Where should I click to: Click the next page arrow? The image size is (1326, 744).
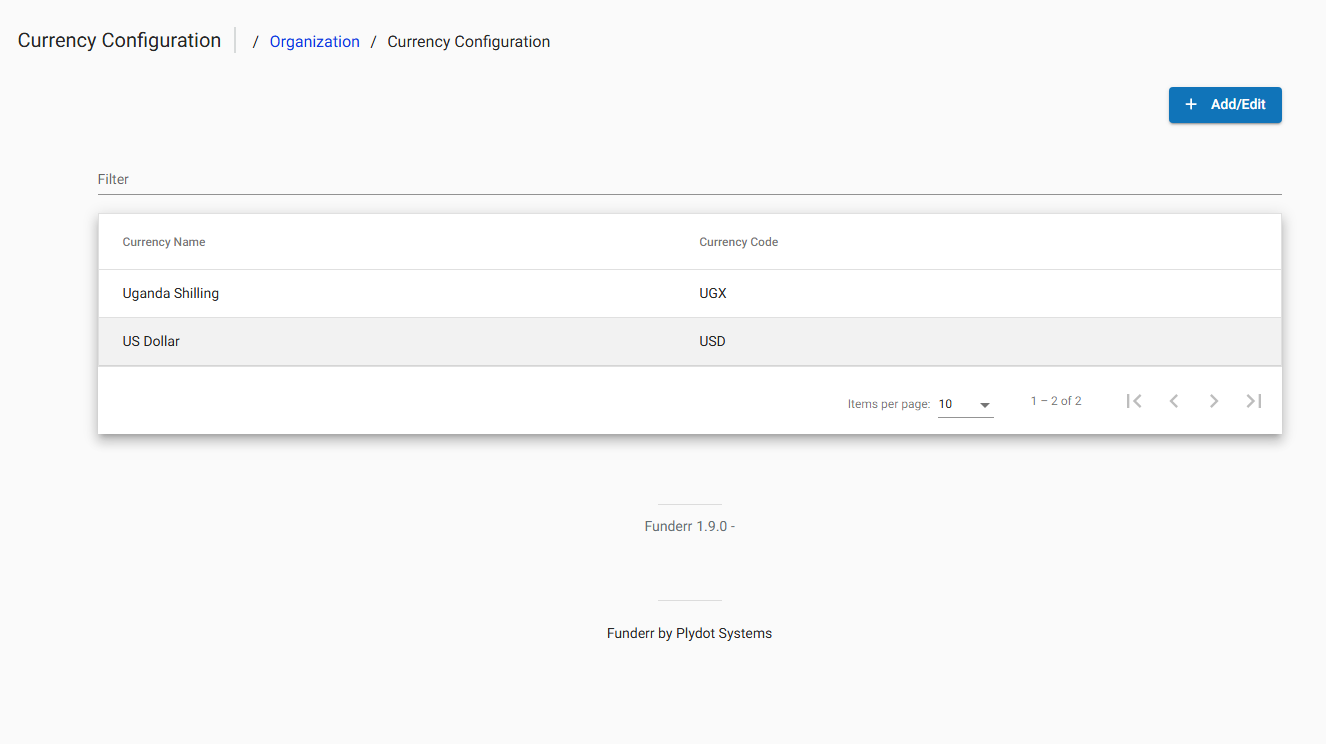pos(1214,400)
